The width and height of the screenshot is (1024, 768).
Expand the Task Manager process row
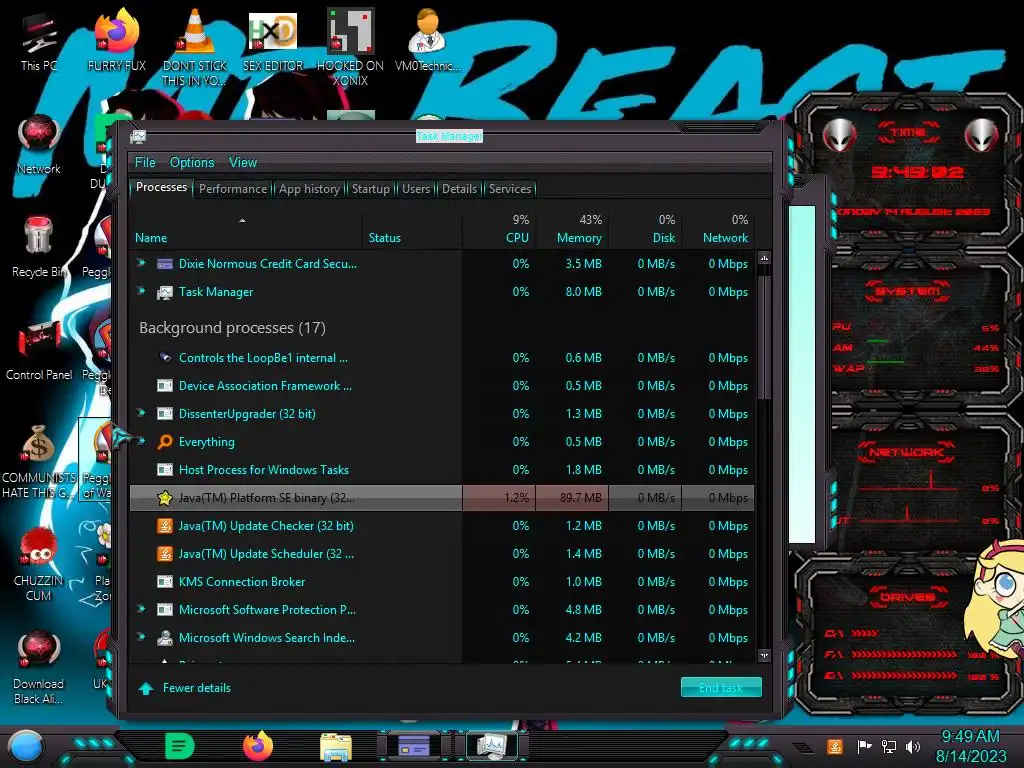pos(141,291)
